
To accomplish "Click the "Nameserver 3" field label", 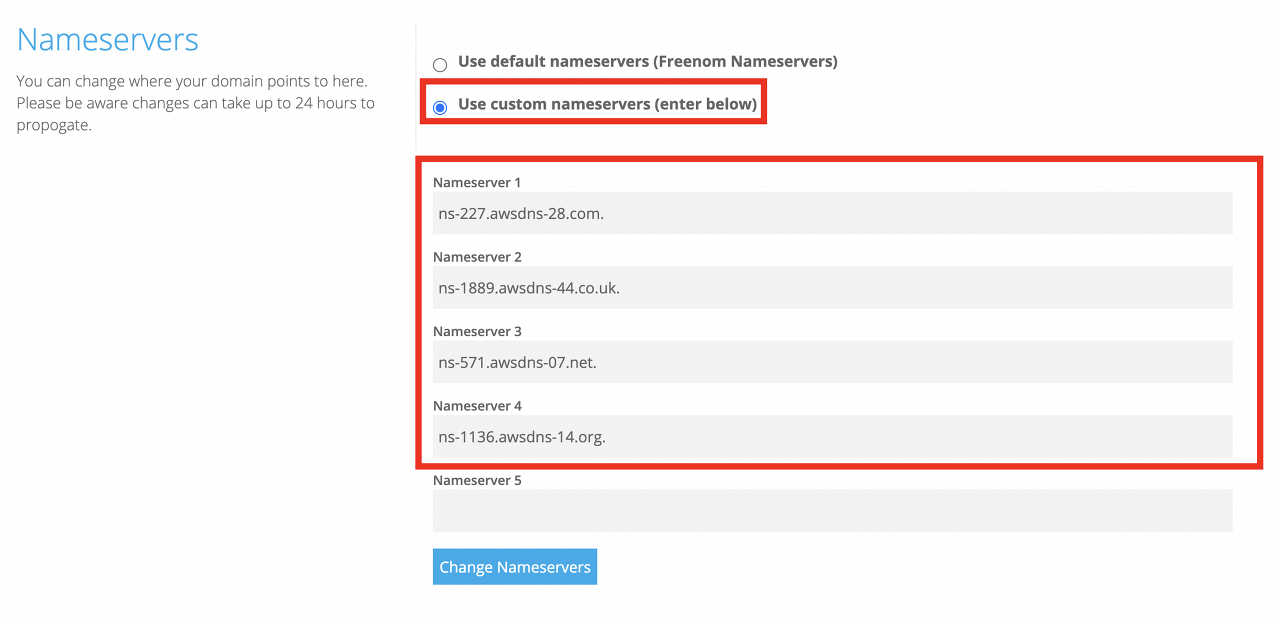I will pyautogui.click(x=477, y=331).
